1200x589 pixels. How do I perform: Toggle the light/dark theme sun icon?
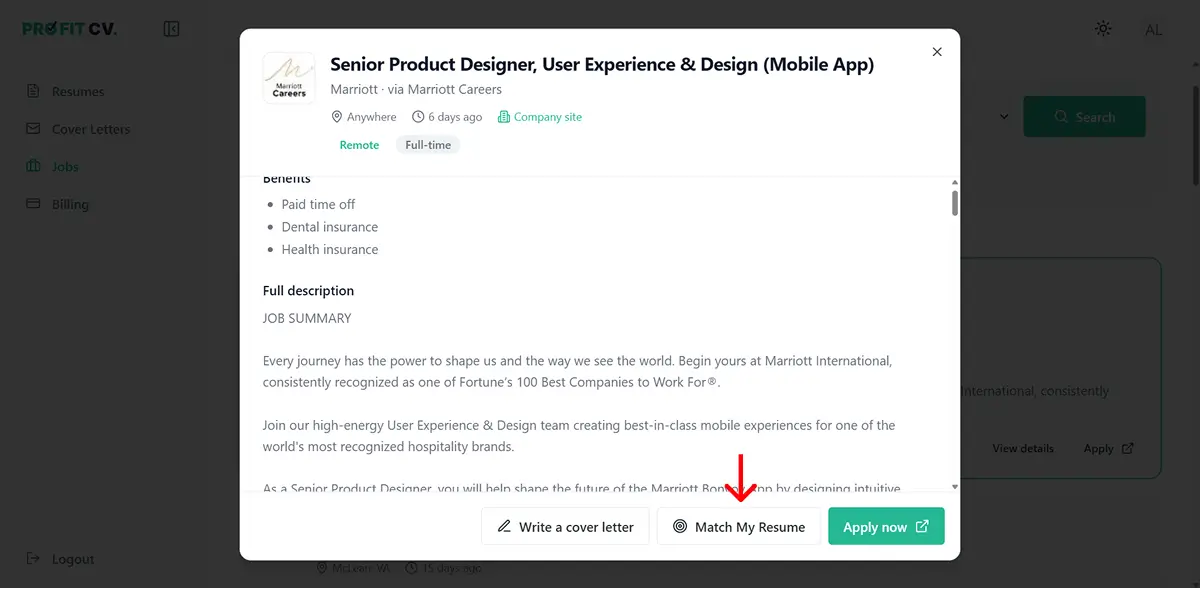coord(1103,29)
